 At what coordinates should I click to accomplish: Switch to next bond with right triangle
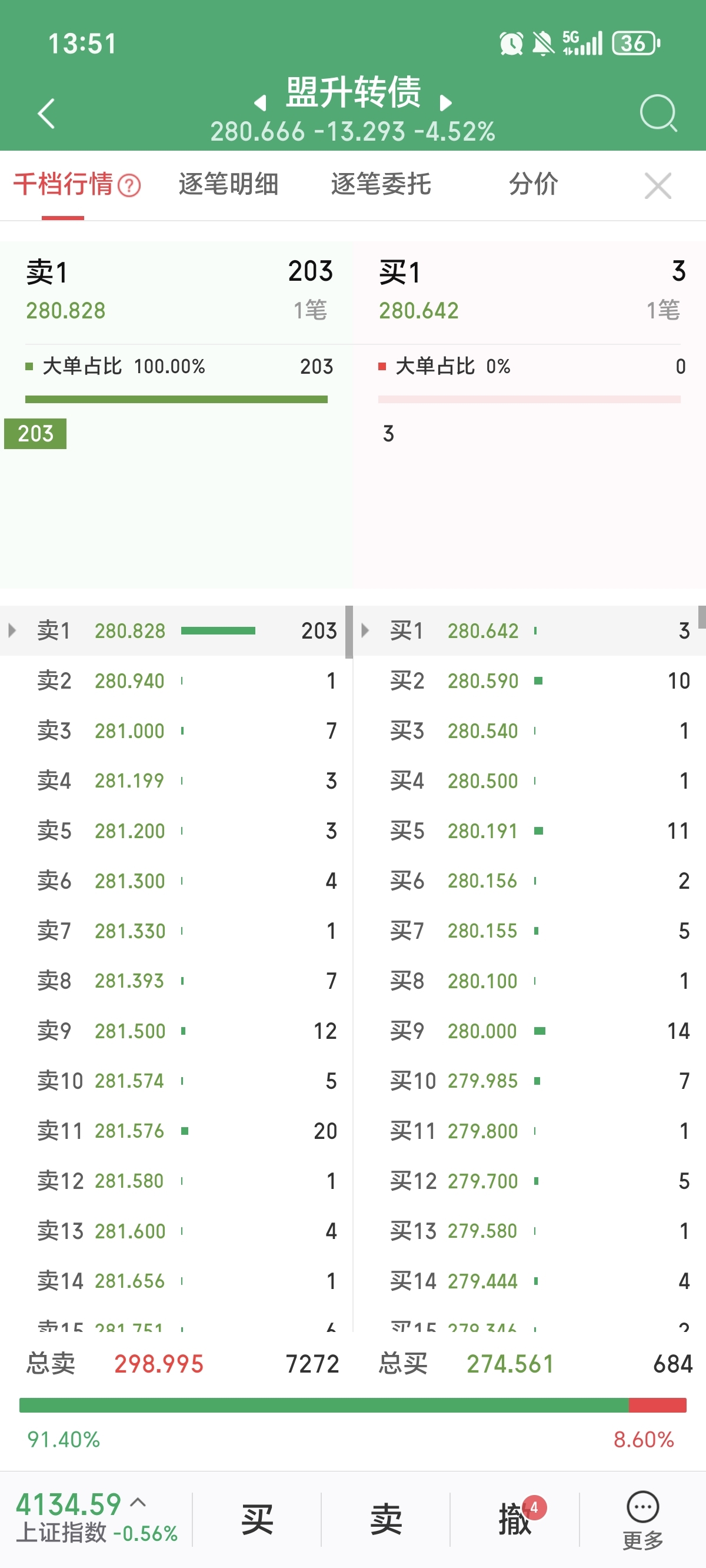(x=445, y=103)
